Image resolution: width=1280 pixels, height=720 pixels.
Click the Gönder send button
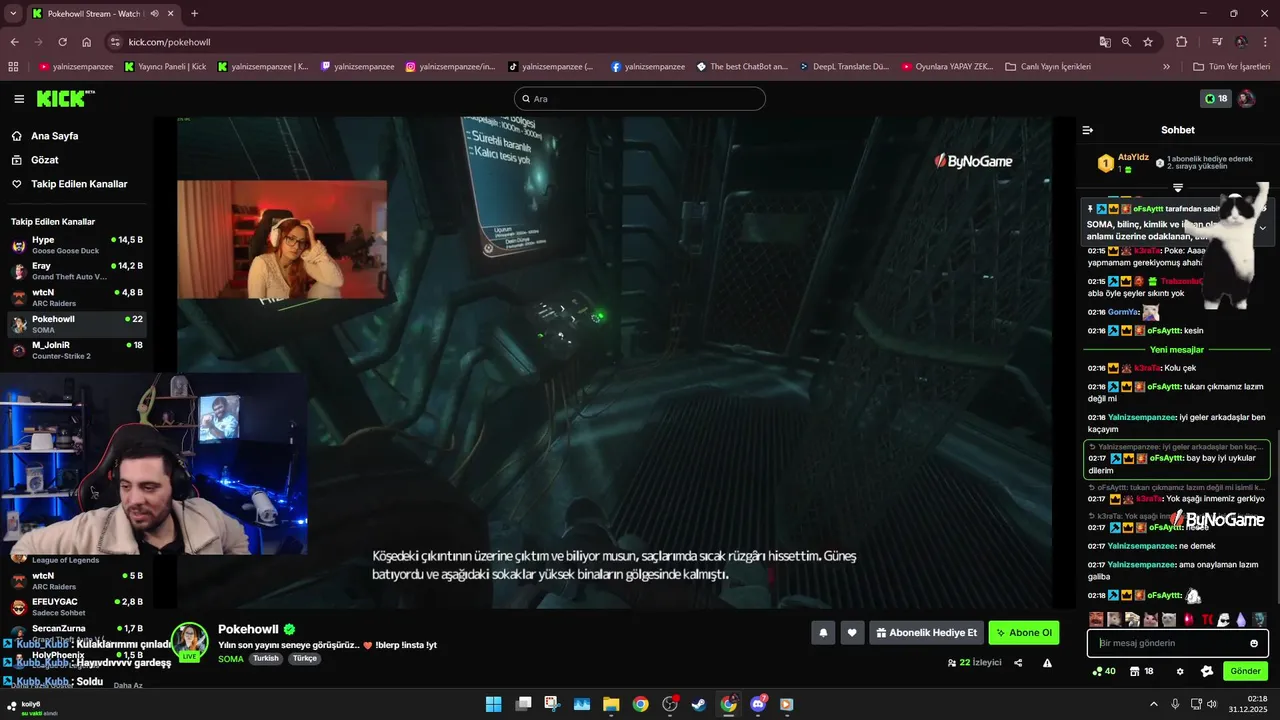1245,671
